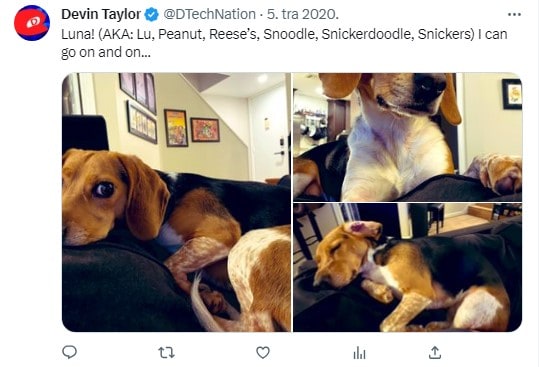Repost this tweet with the retweet arrows
The height and width of the screenshot is (367, 539).
tap(166, 353)
